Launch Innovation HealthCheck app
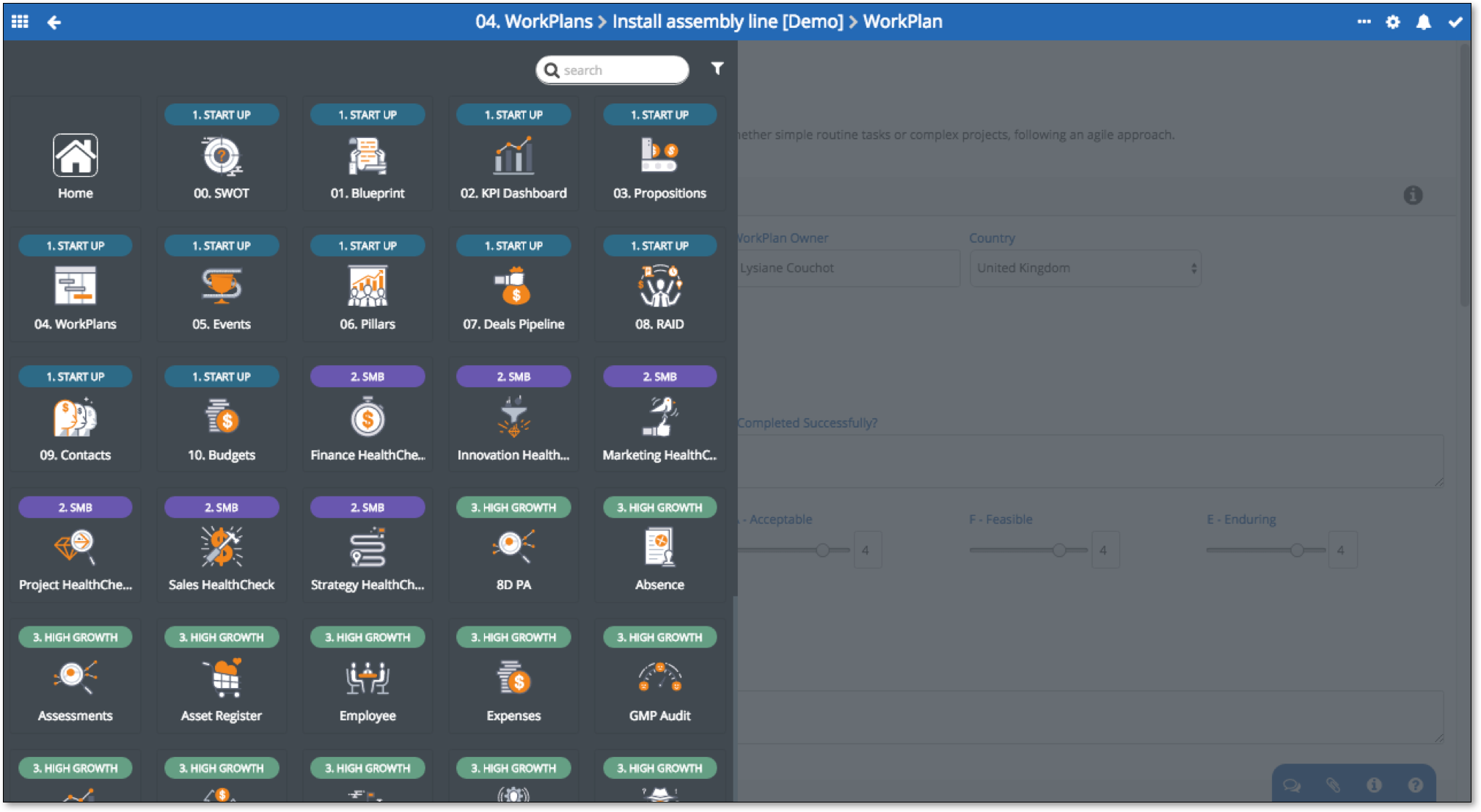This screenshot has width=1481, height=812. click(x=513, y=416)
